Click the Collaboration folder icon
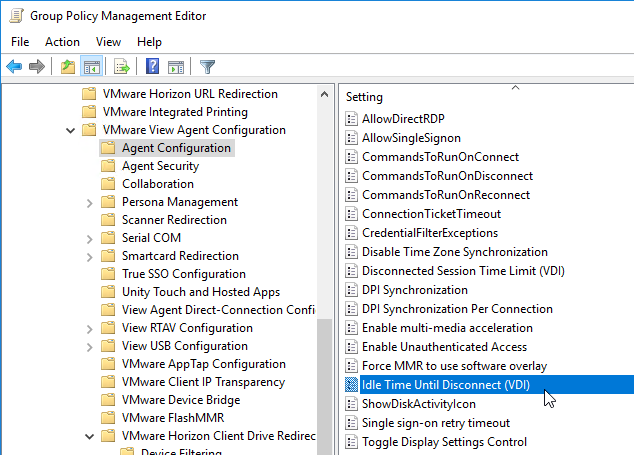 [108, 184]
